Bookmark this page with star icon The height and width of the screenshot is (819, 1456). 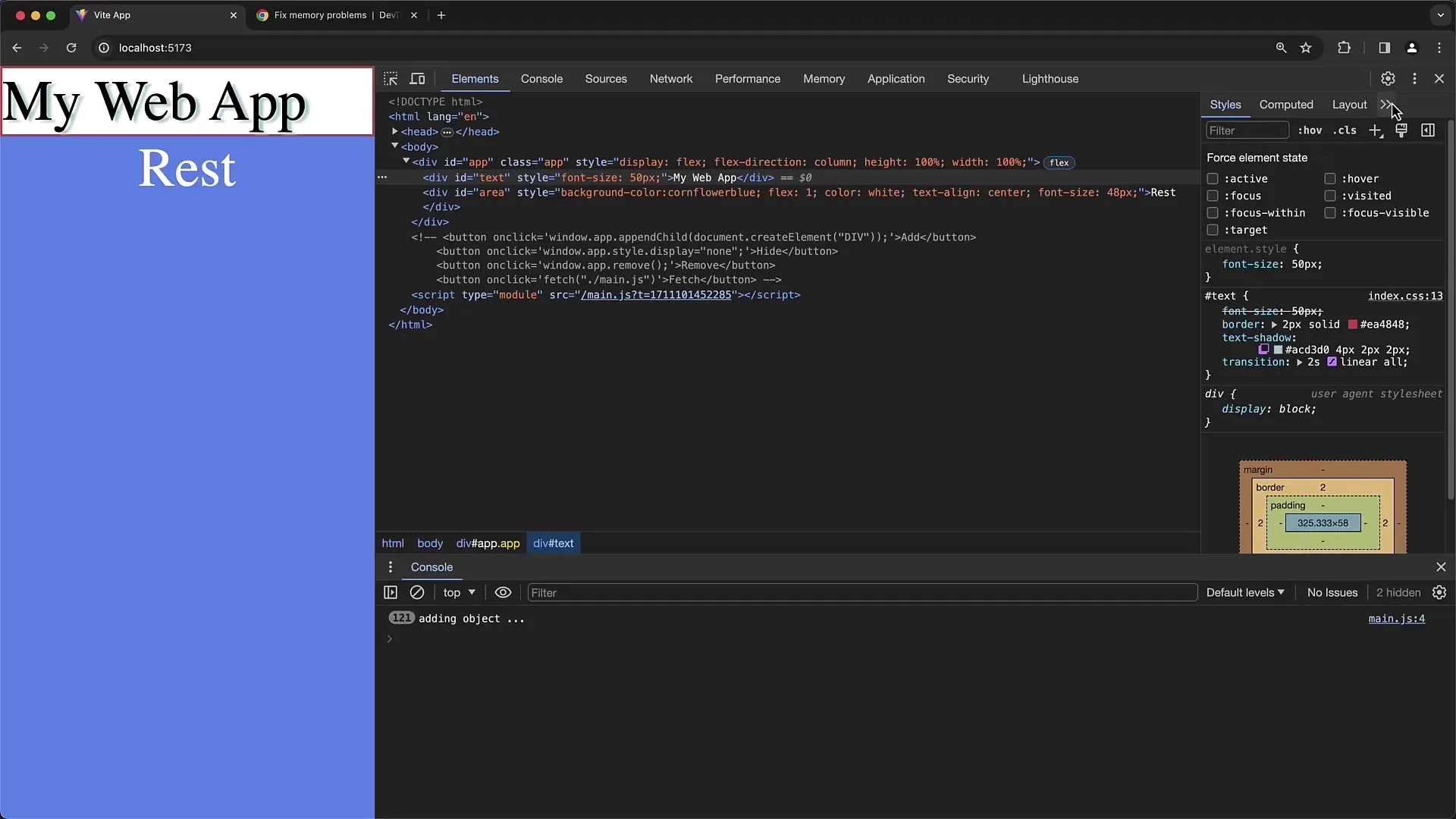[x=1306, y=48]
